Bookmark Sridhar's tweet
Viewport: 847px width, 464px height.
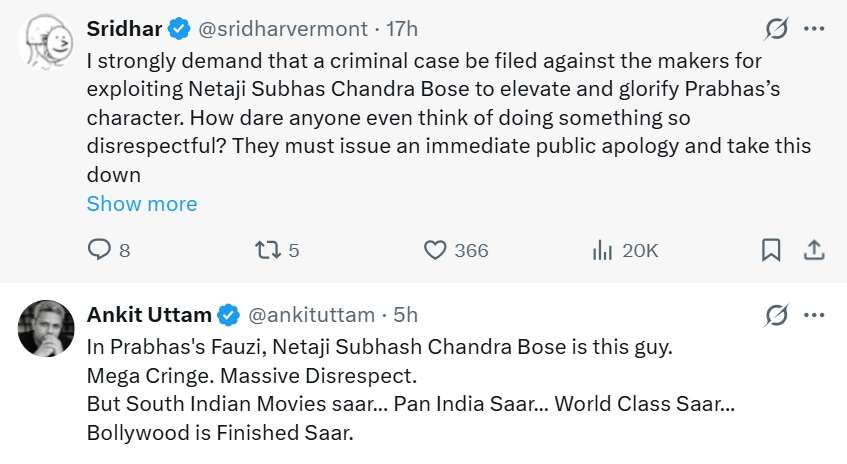tap(771, 250)
